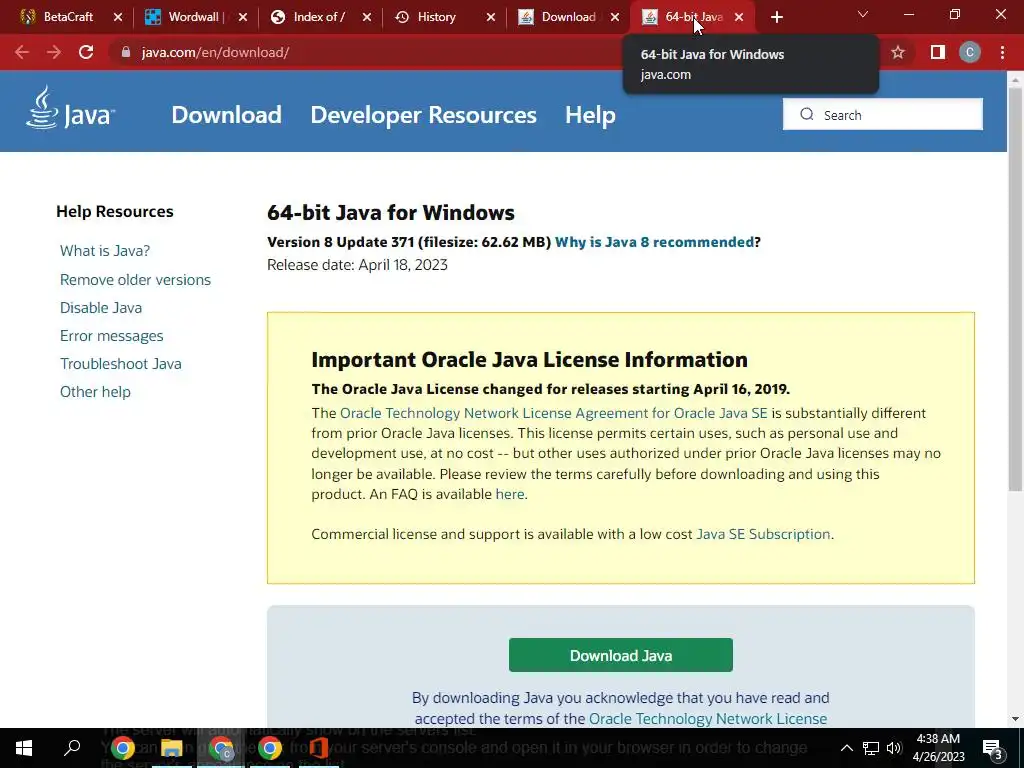1024x768 pixels.
Task: Open the What is Java? link
Action: (104, 251)
